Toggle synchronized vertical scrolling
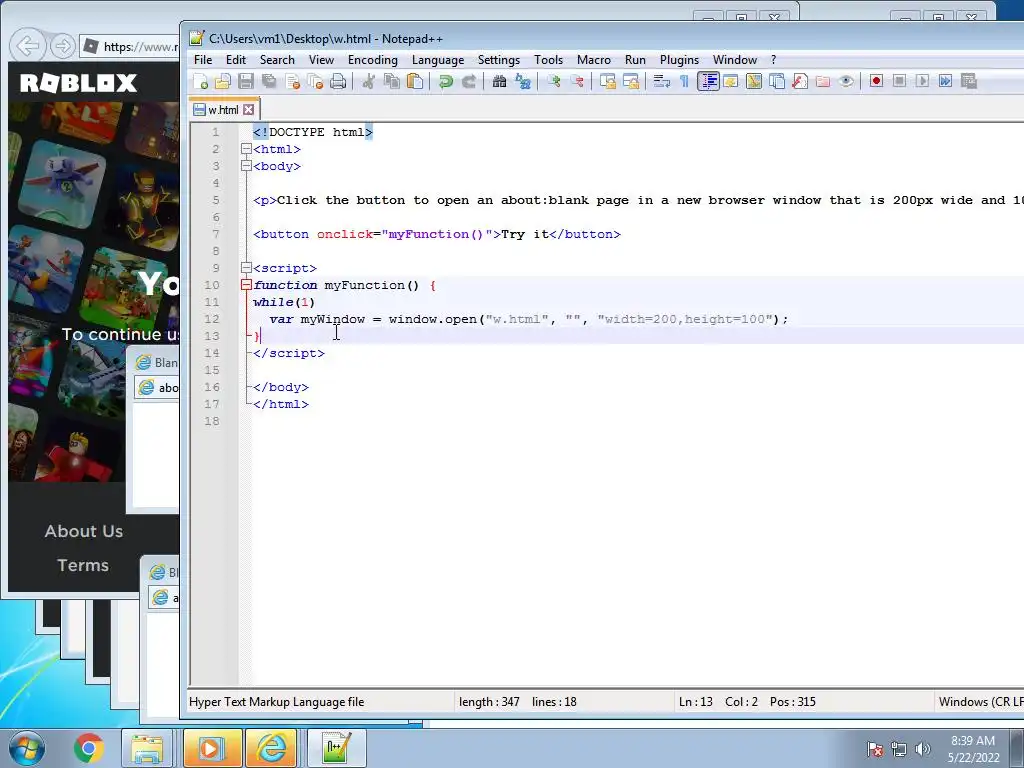1024x768 pixels. point(607,82)
